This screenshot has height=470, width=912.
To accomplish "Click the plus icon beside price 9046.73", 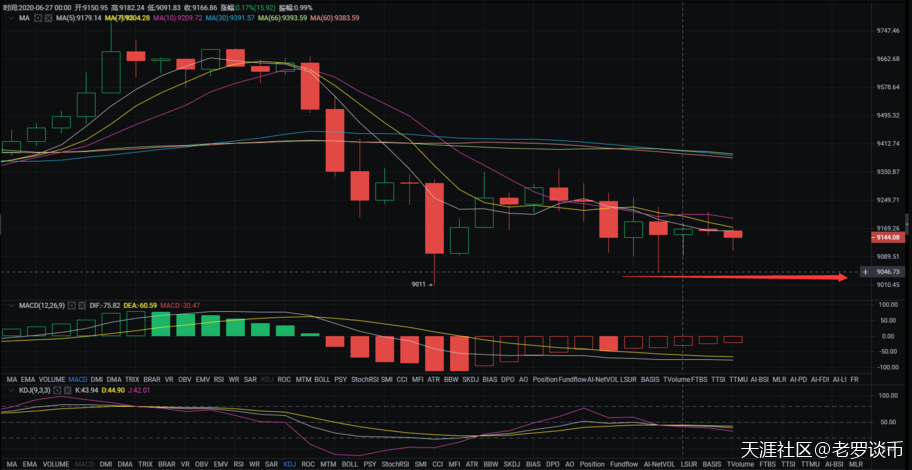I will click(865, 271).
